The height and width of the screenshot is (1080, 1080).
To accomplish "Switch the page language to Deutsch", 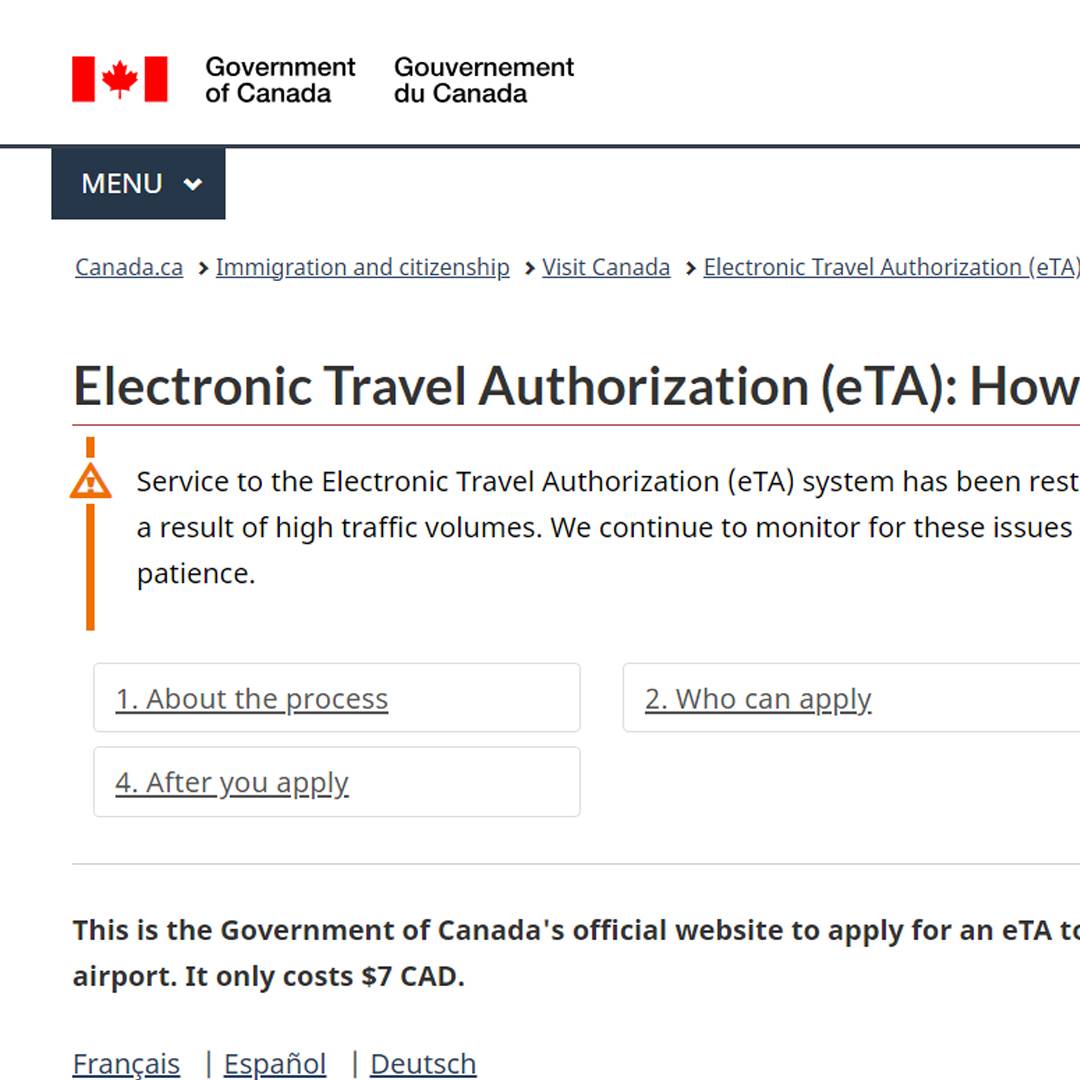I will [423, 1063].
